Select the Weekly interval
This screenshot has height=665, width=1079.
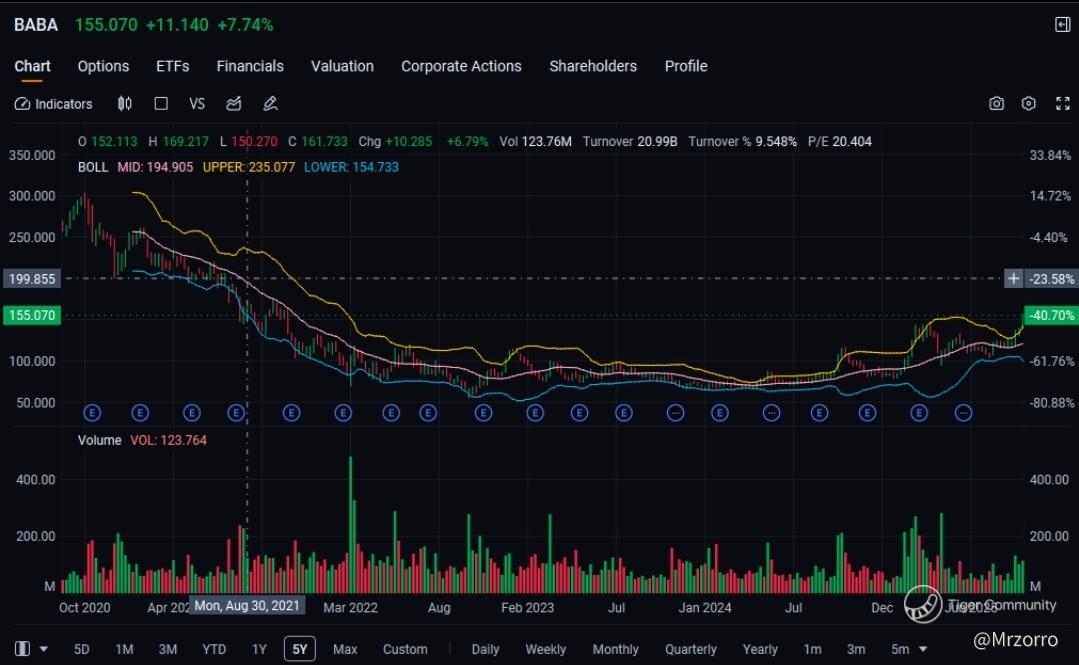(x=545, y=649)
